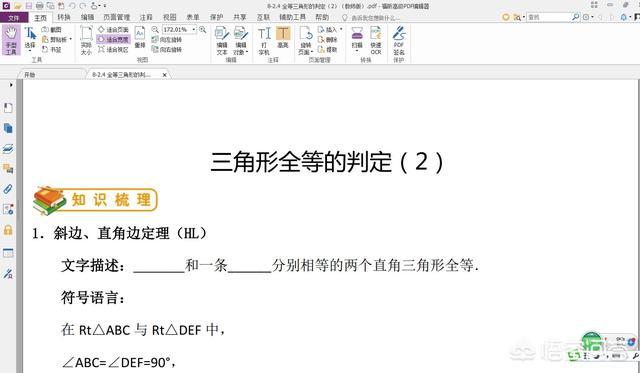The height and width of the screenshot is (373, 640).
Task: Switch to the Page Management (页面管理) tab
Action: [x=116, y=17]
